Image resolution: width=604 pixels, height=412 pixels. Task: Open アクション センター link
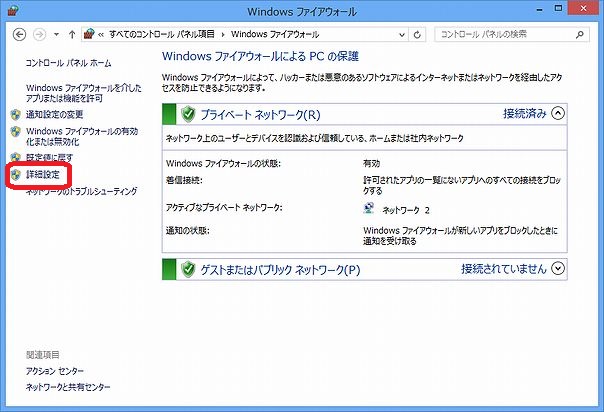55,371
